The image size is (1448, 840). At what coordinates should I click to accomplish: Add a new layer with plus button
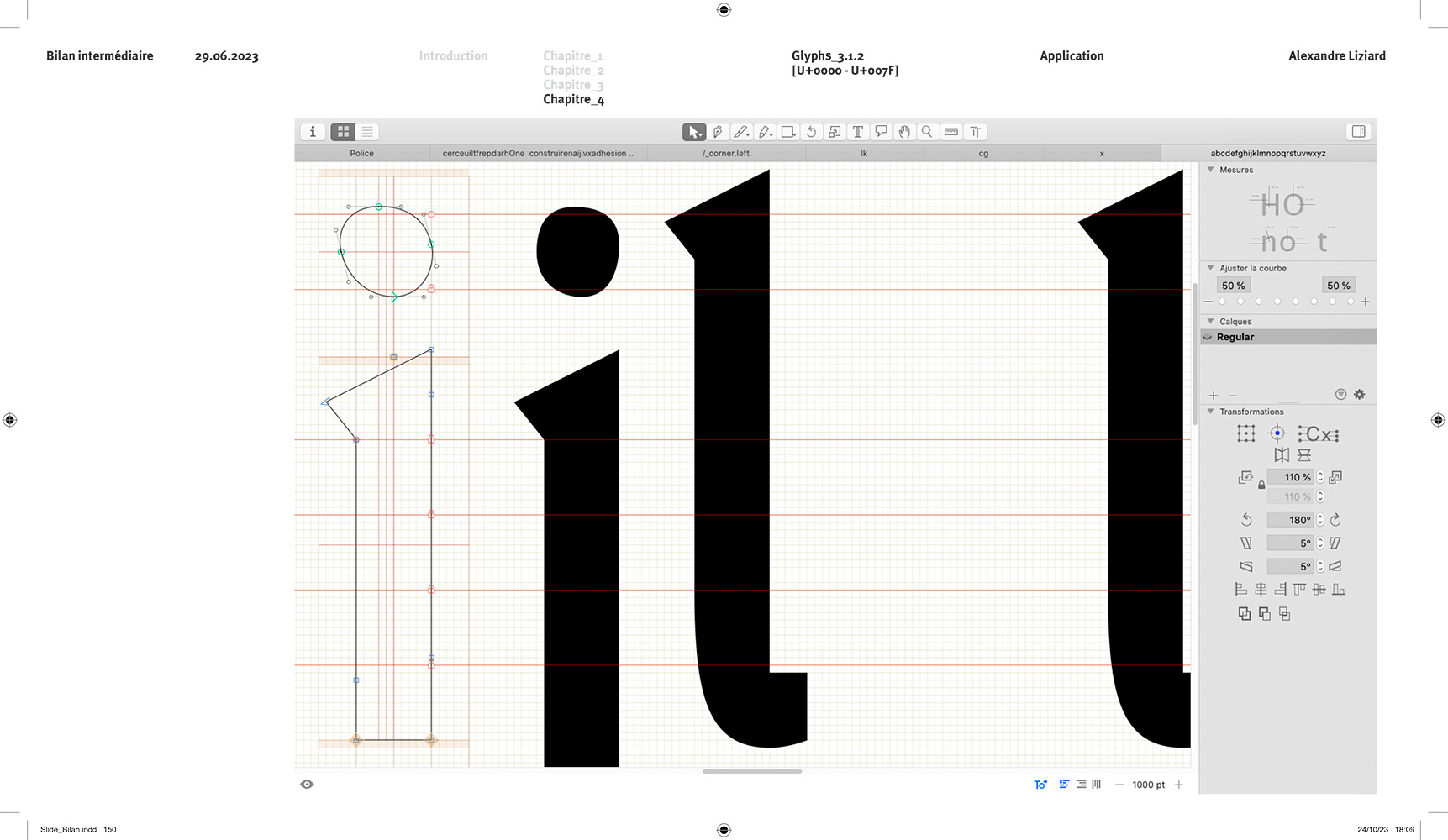tap(1213, 396)
